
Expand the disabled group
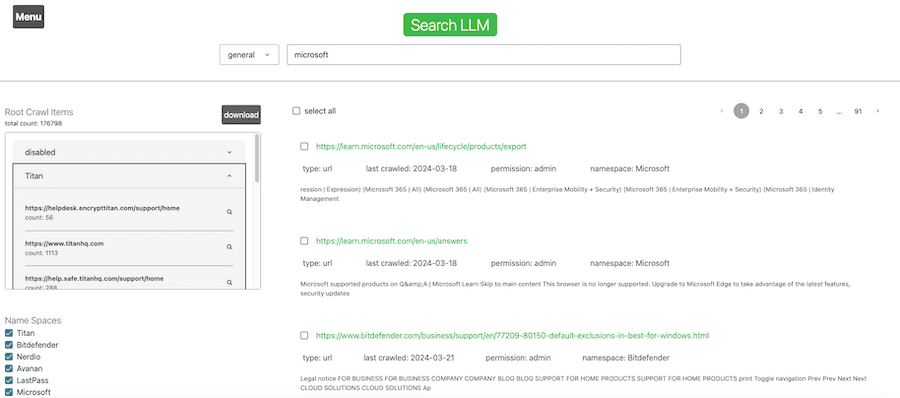129,152
